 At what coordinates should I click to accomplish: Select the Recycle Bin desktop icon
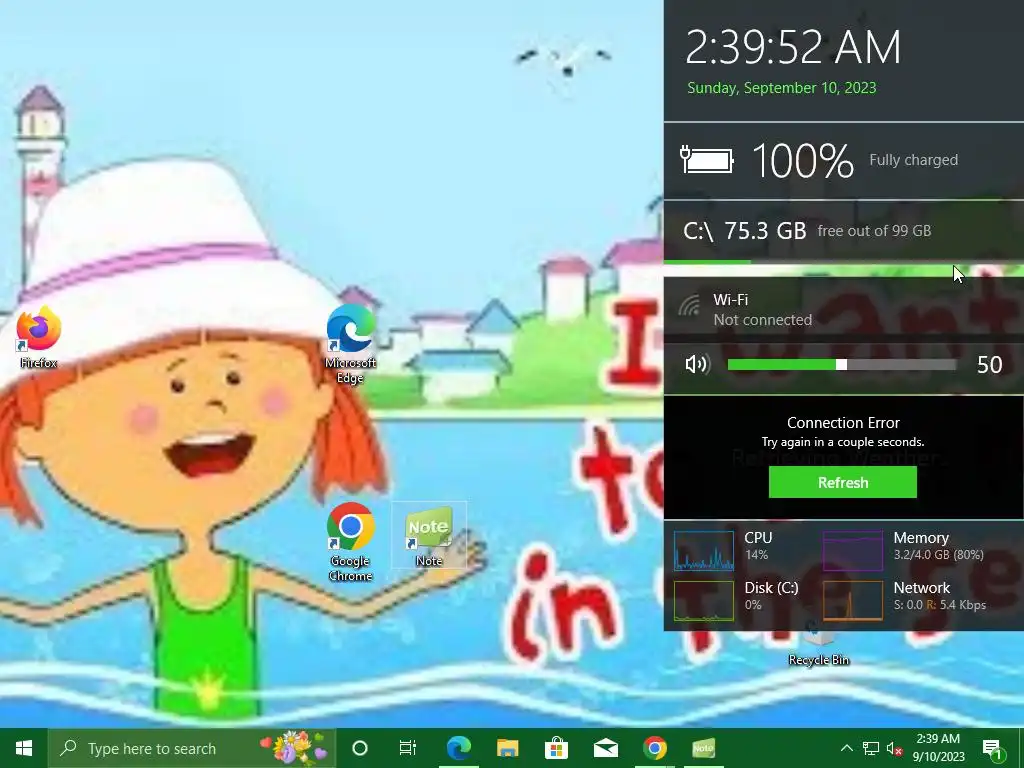[819, 644]
